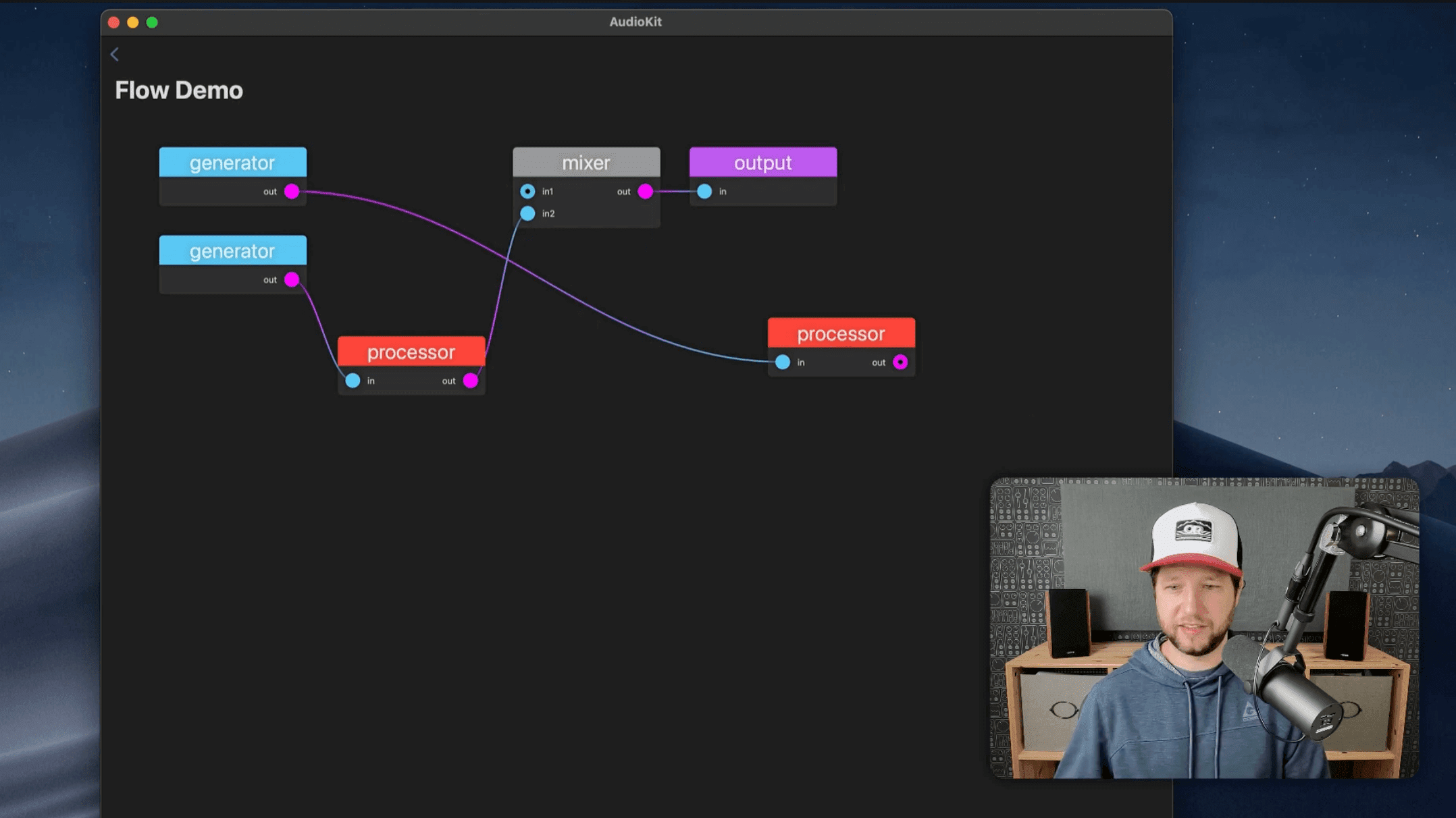Select the left processor node header

point(411,352)
